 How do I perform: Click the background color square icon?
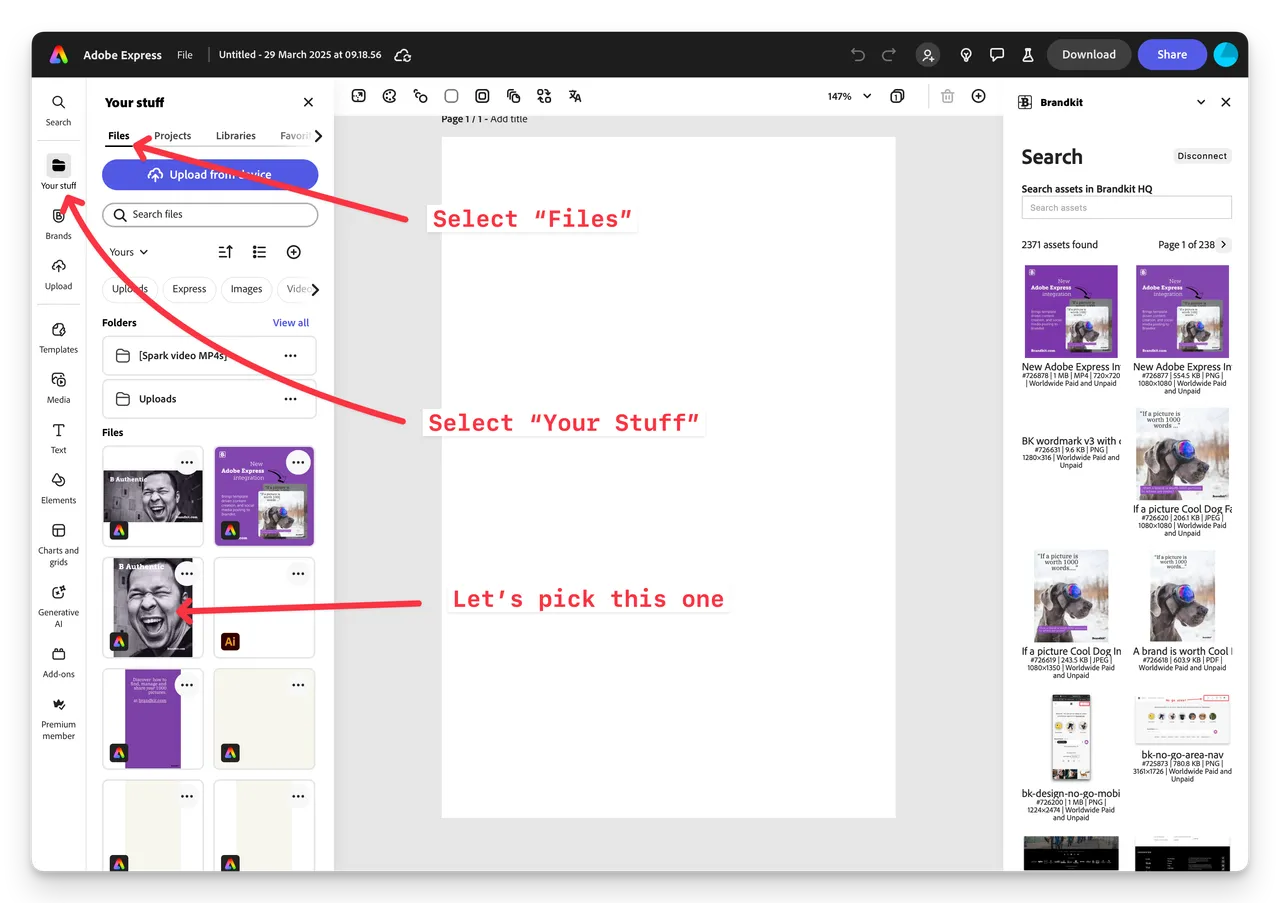point(451,96)
